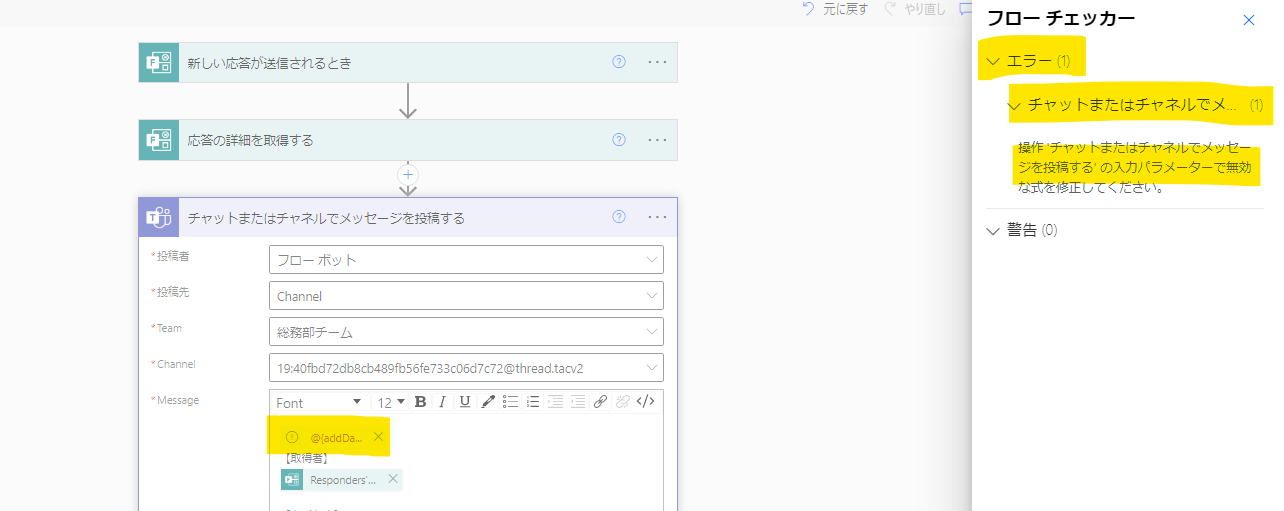Toggle underline formatting in the Message editor
The image size is (1284, 511).
coord(465,402)
